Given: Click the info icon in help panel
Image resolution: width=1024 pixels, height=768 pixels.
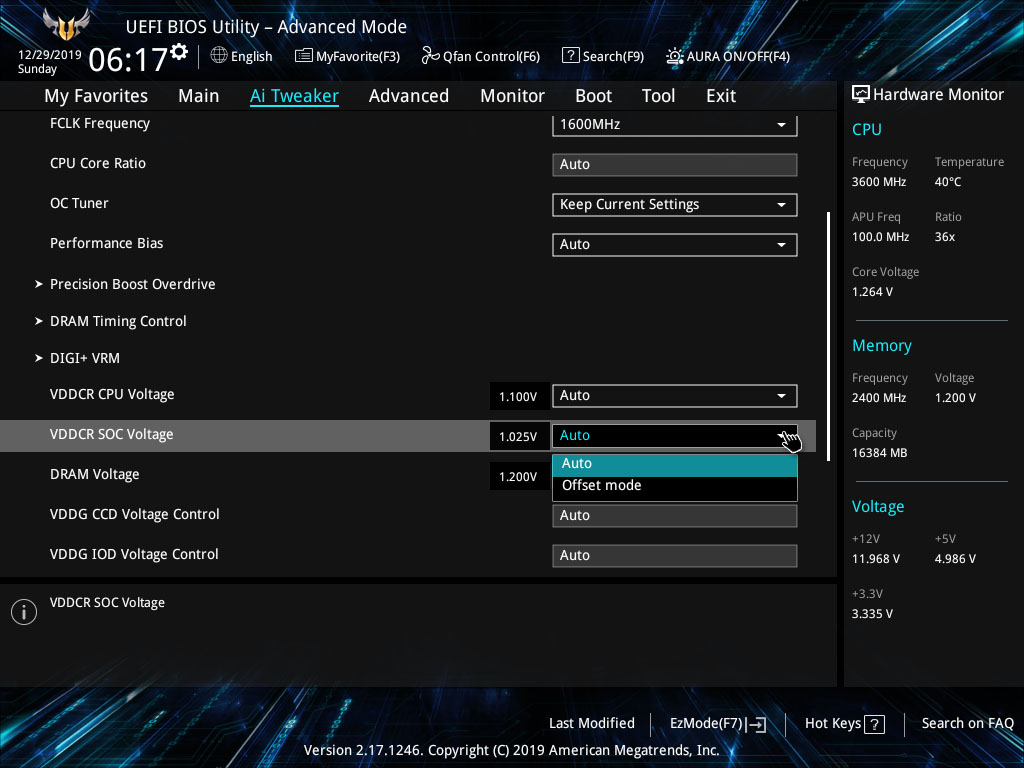Looking at the screenshot, I should pos(24,612).
